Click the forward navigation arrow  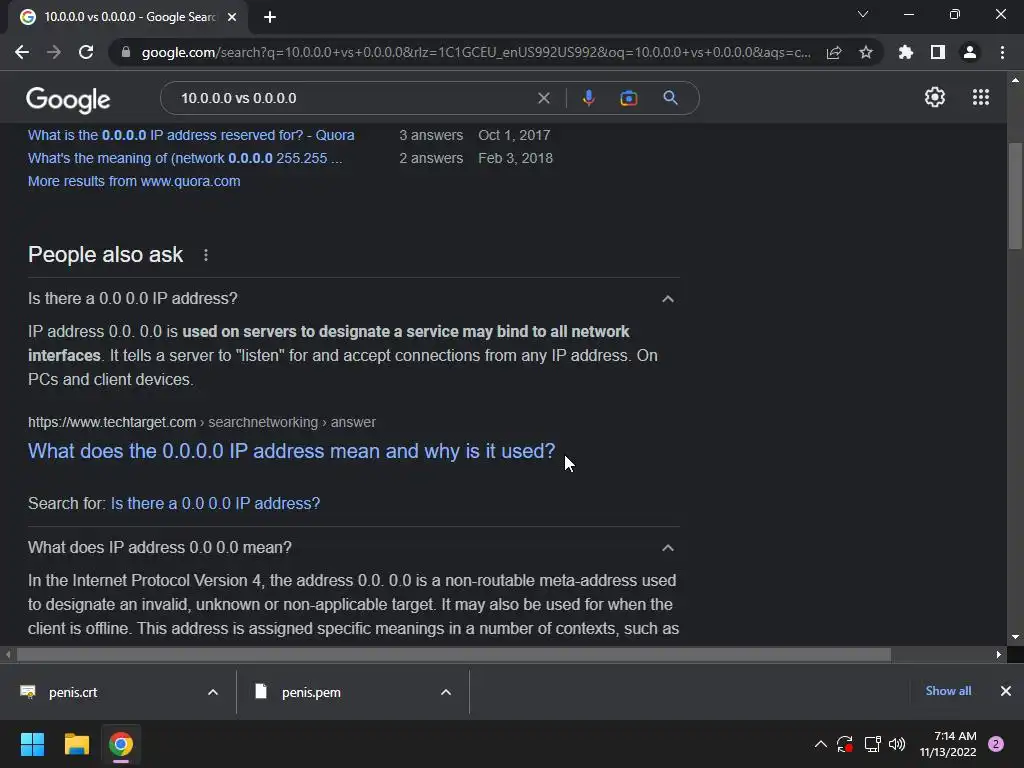coord(54,52)
